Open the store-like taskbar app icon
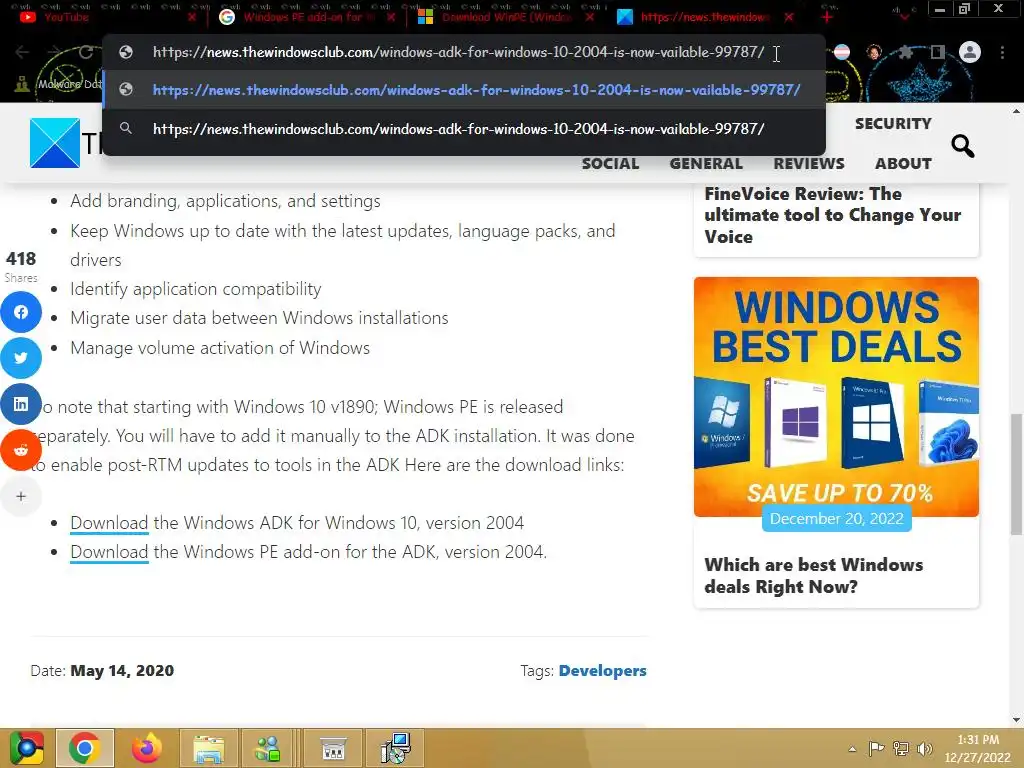 [333, 748]
